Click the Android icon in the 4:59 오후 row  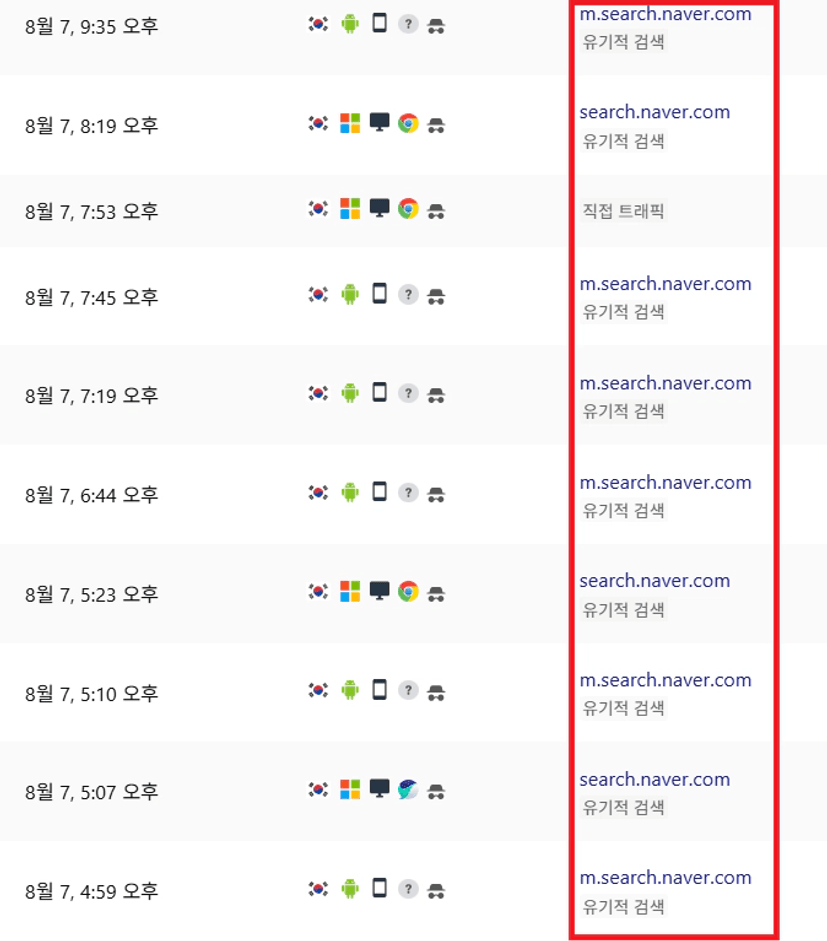pos(350,889)
